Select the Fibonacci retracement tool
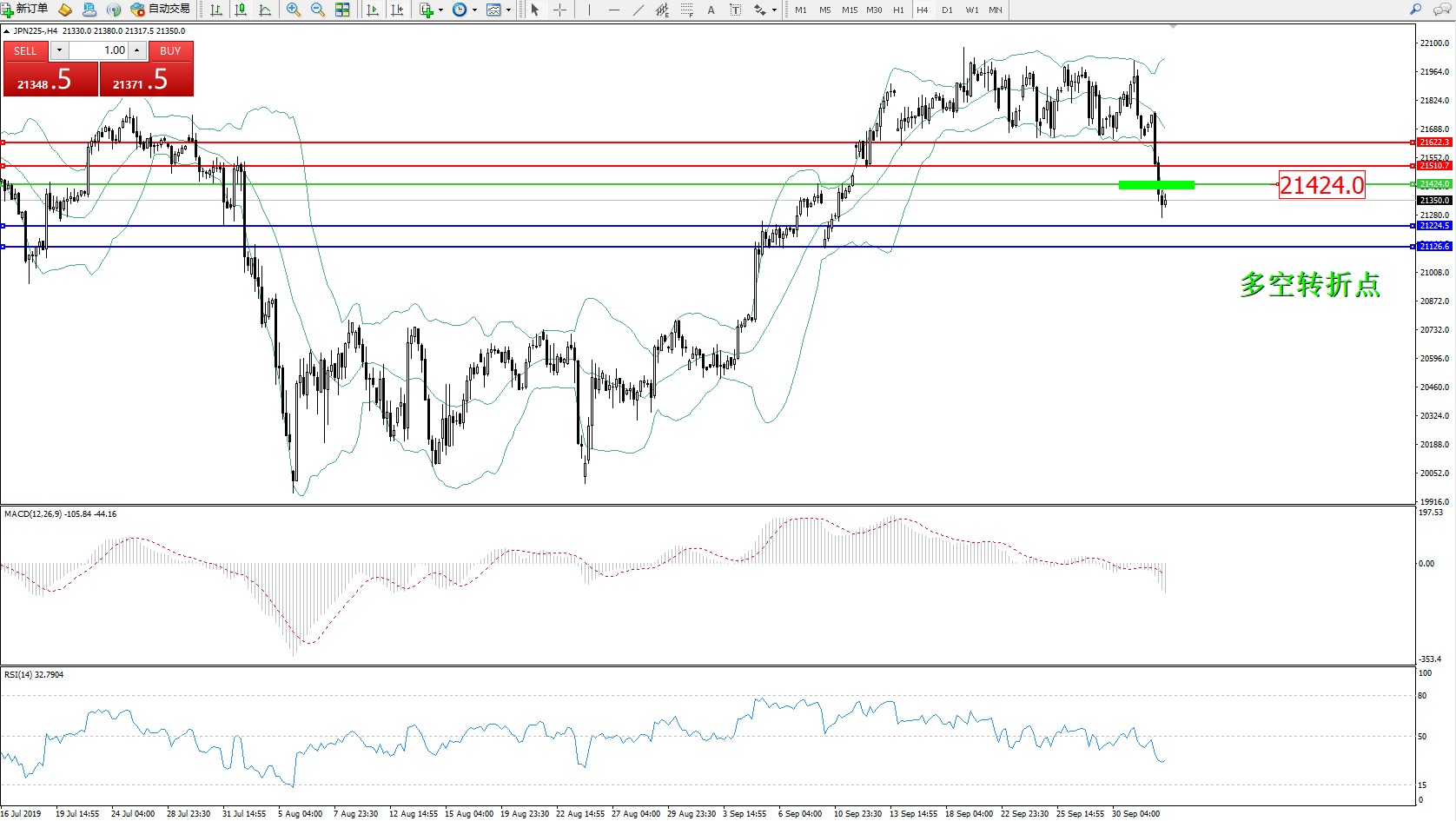1456x821 pixels. (687, 10)
